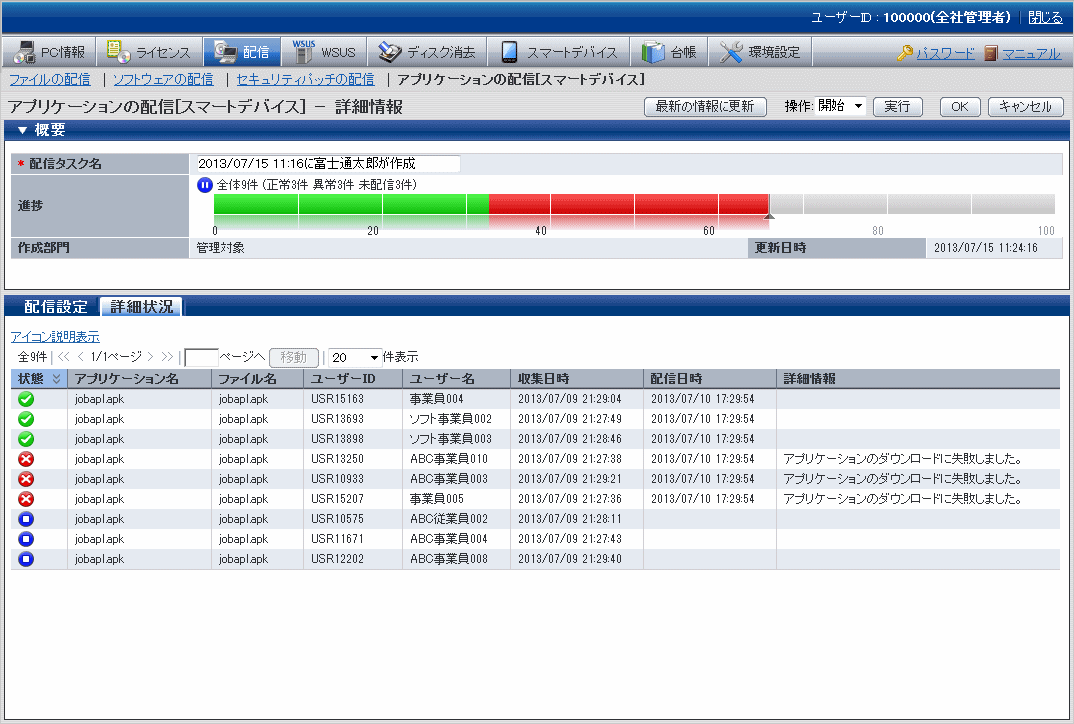This screenshot has width=1074, height=724.
Task: Open ディスク消去 disk erase icon
Action: (389, 52)
